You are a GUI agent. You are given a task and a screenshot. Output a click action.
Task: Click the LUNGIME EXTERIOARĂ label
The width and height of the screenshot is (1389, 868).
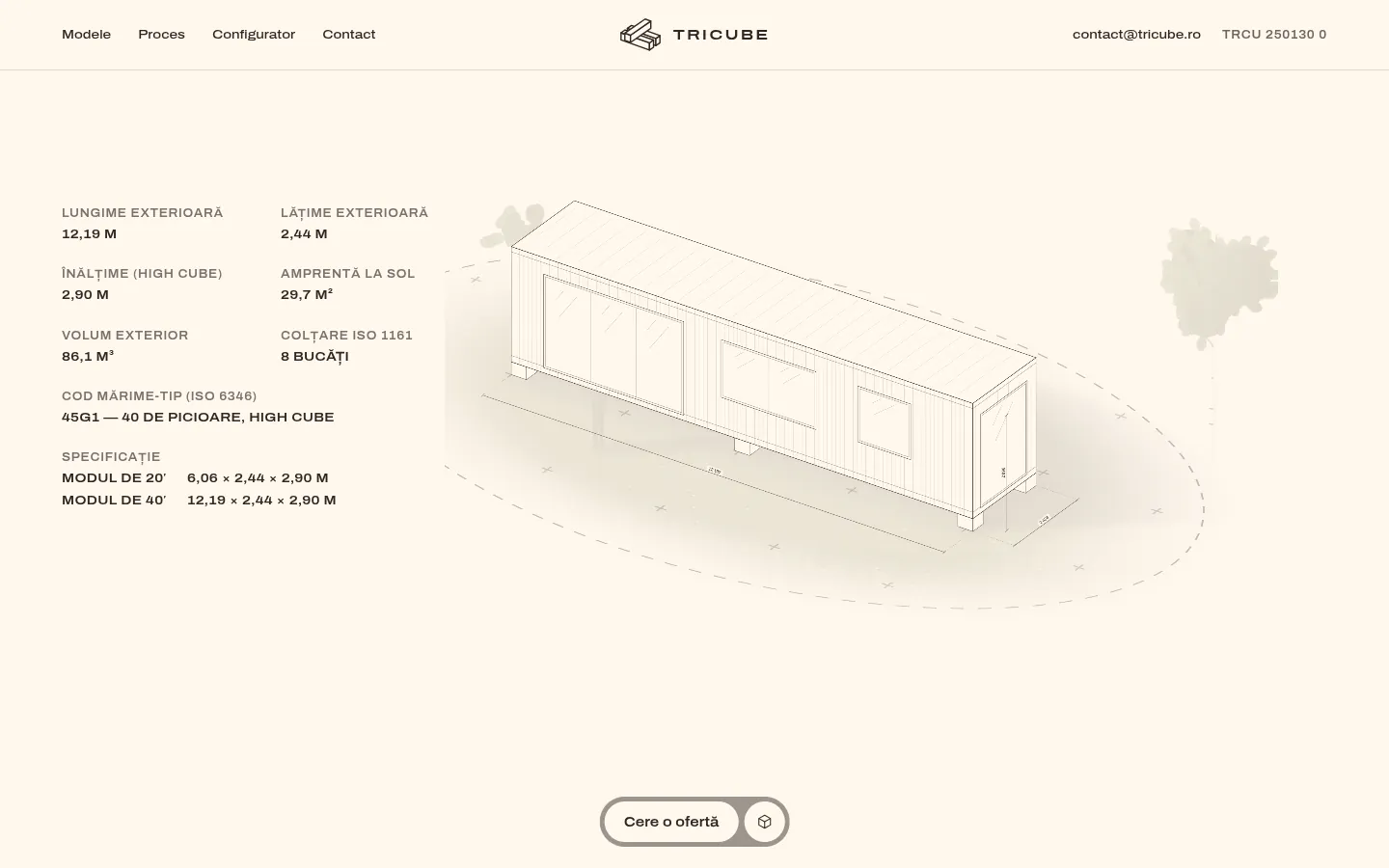click(x=142, y=213)
